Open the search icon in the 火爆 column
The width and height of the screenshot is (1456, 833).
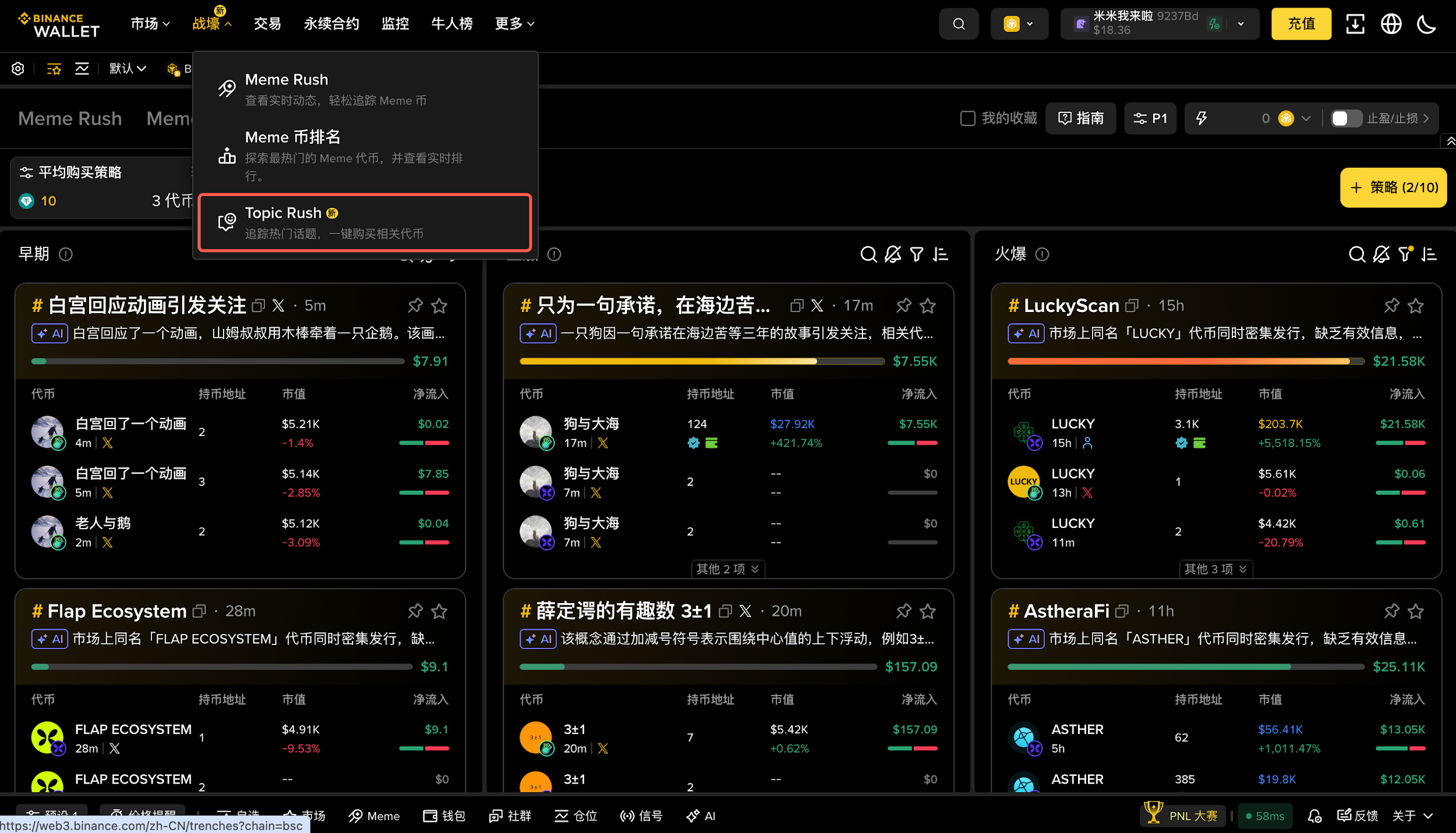(1357, 254)
